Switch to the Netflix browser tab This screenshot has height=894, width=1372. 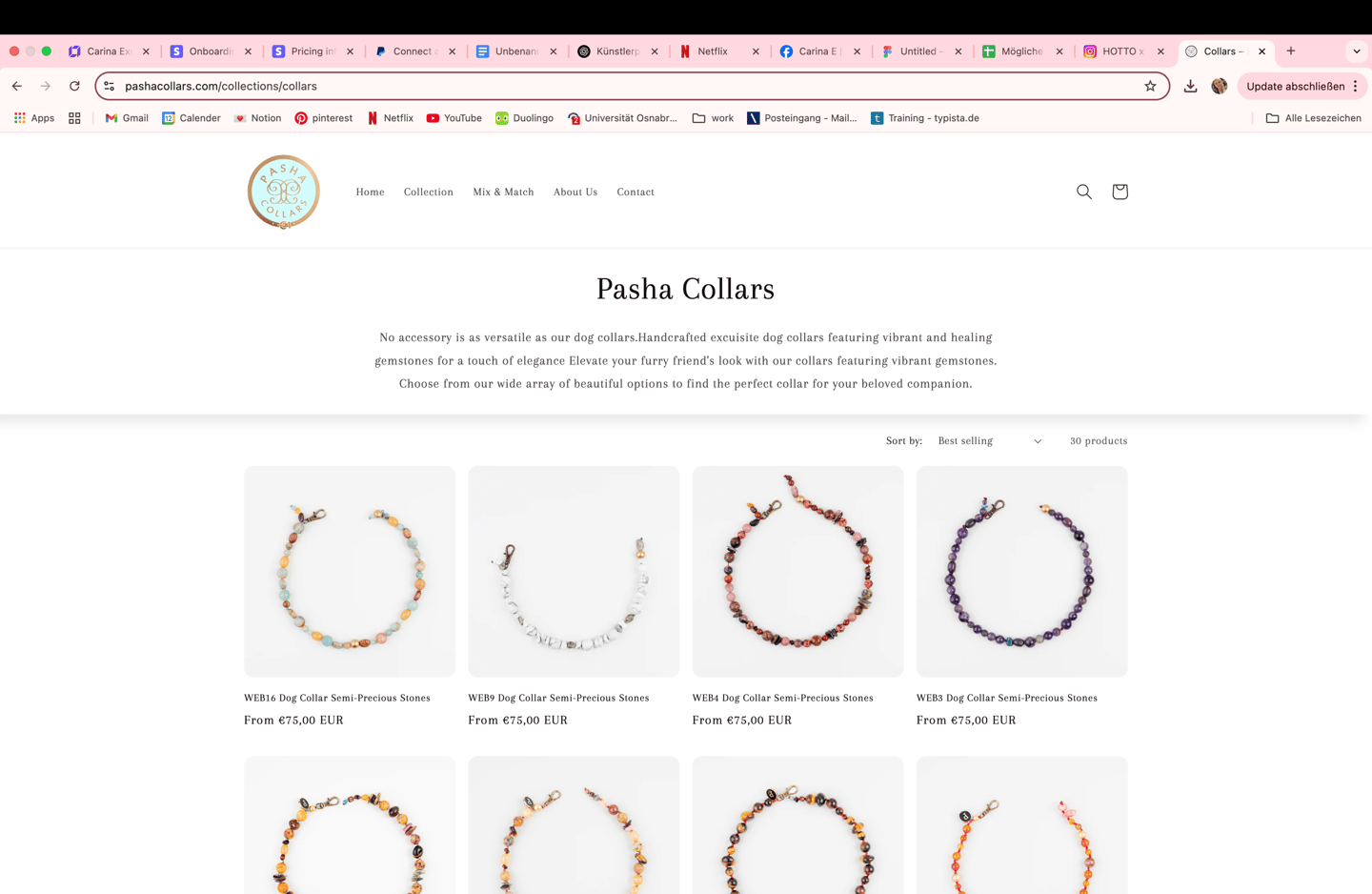(719, 51)
